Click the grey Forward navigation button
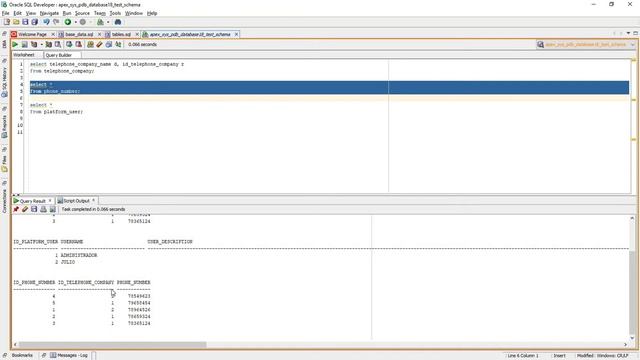The image size is (640, 360). pyautogui.click(x=83, y=22)
